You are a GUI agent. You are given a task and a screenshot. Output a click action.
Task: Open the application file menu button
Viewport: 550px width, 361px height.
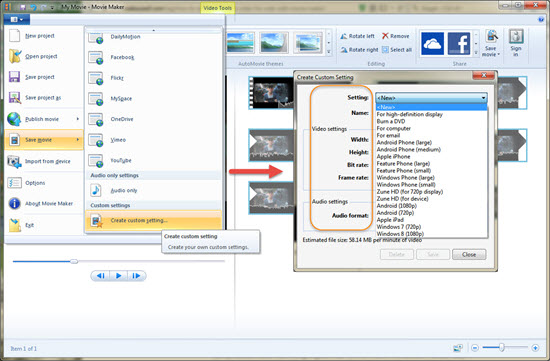16,19
